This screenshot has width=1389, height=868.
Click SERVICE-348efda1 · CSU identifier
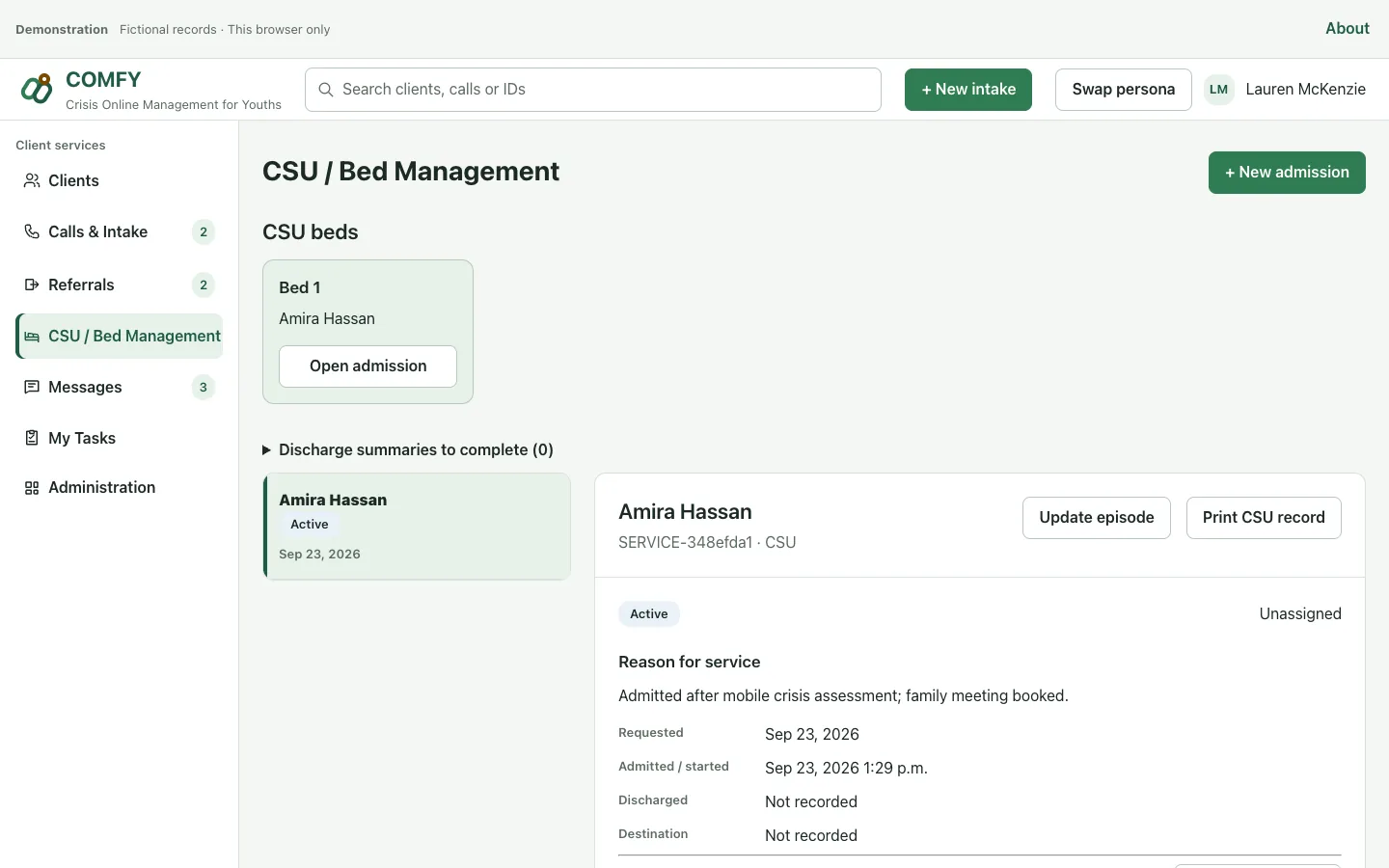tap(707, 543)
